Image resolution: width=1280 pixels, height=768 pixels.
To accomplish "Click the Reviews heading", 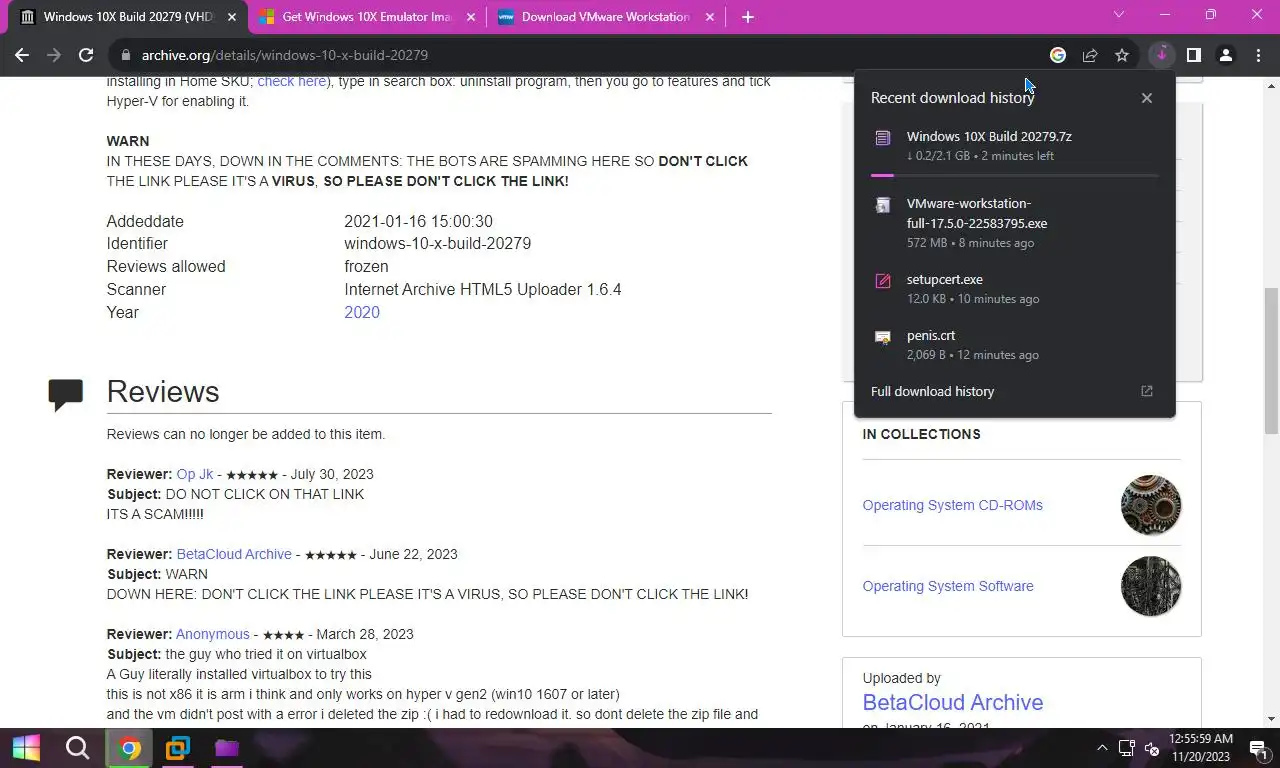I will coord(163,392).
